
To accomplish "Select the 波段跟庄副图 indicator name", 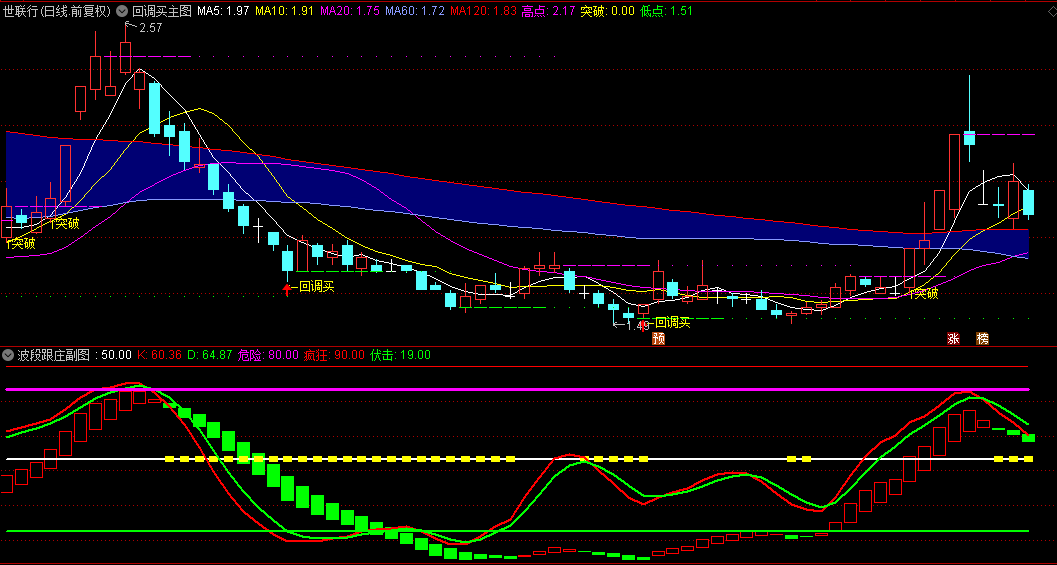I will pyautogui.click(x=53, y=355).
